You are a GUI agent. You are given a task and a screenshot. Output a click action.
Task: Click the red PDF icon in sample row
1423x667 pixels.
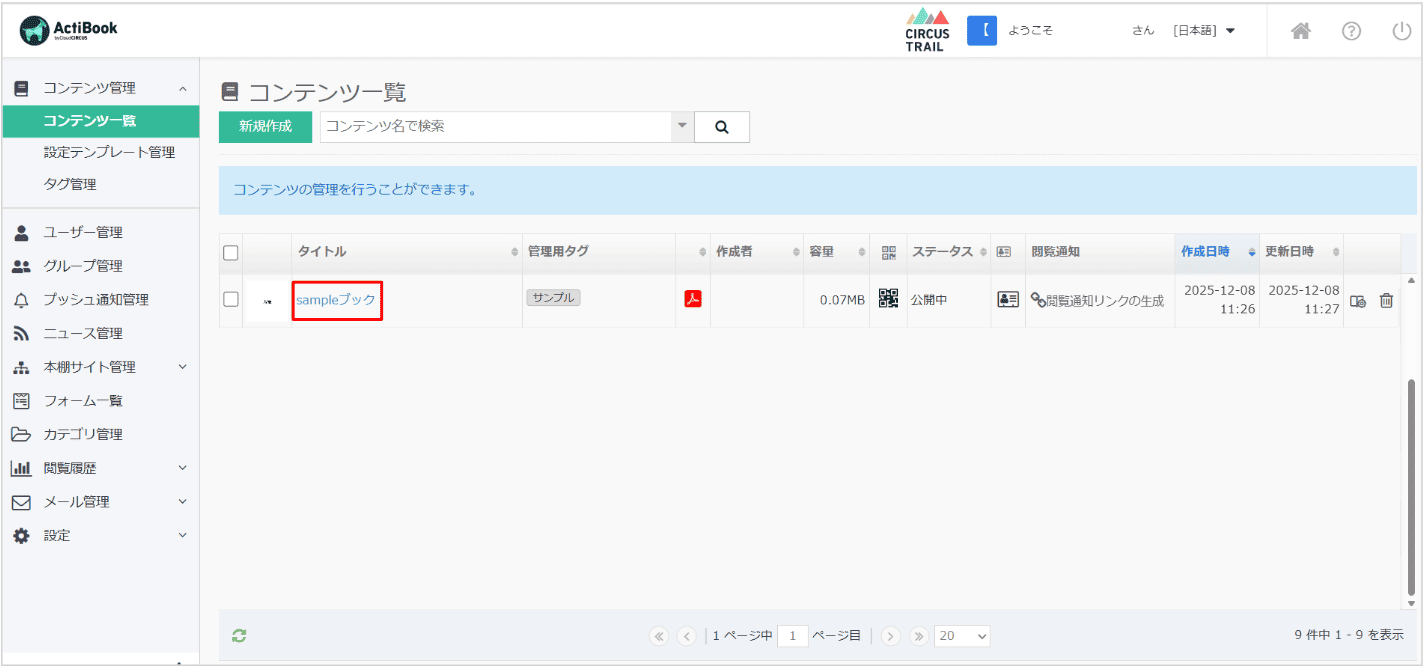[x=692, y=299]
